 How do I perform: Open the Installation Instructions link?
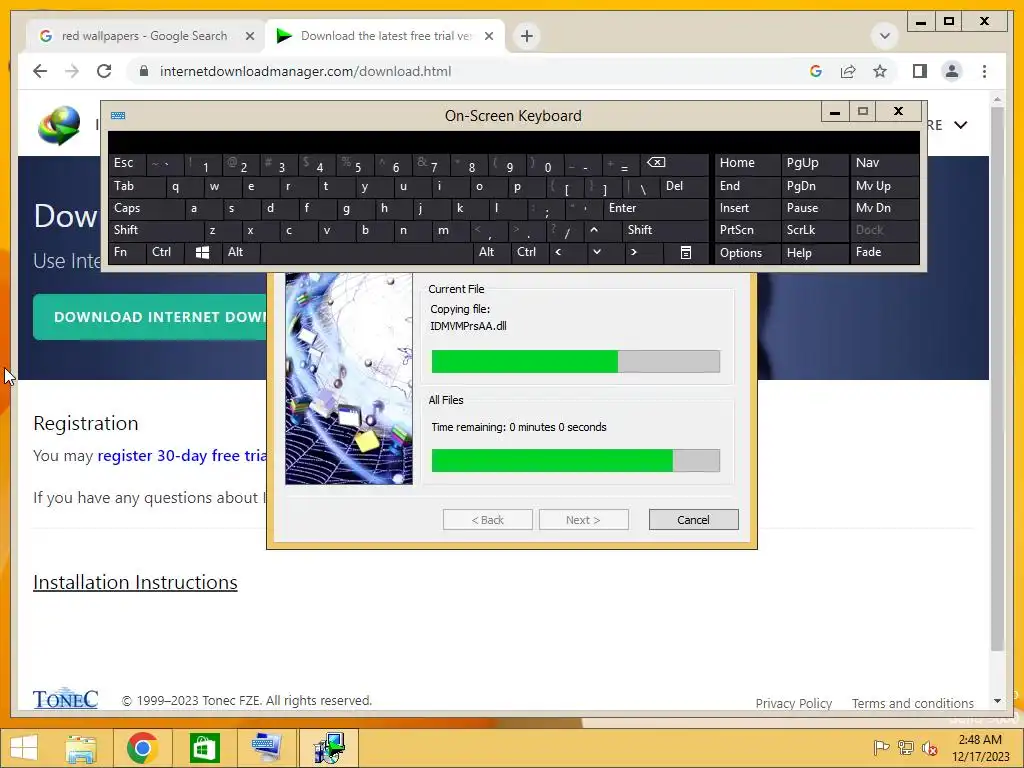click(135, 582)
